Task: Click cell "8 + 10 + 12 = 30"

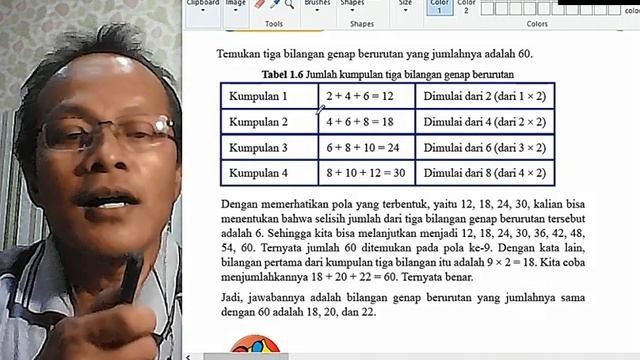Action: point(367,173)
